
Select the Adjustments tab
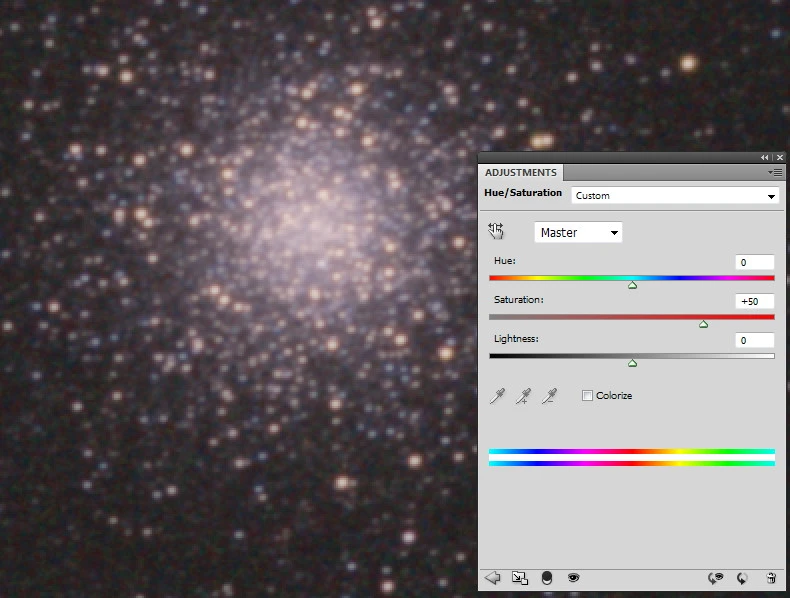[x=521, y=173]
